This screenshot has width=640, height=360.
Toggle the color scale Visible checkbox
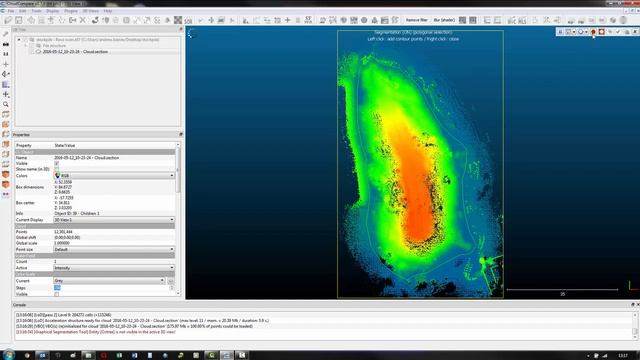point(57,294)
